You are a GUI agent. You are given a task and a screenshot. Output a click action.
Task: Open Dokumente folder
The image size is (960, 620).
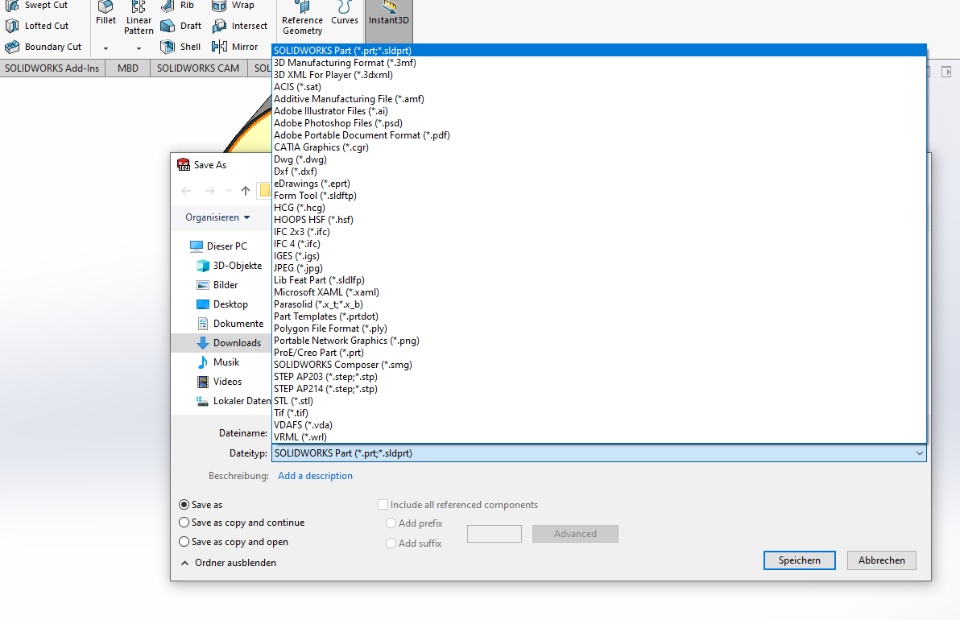[x=230, y=323]
